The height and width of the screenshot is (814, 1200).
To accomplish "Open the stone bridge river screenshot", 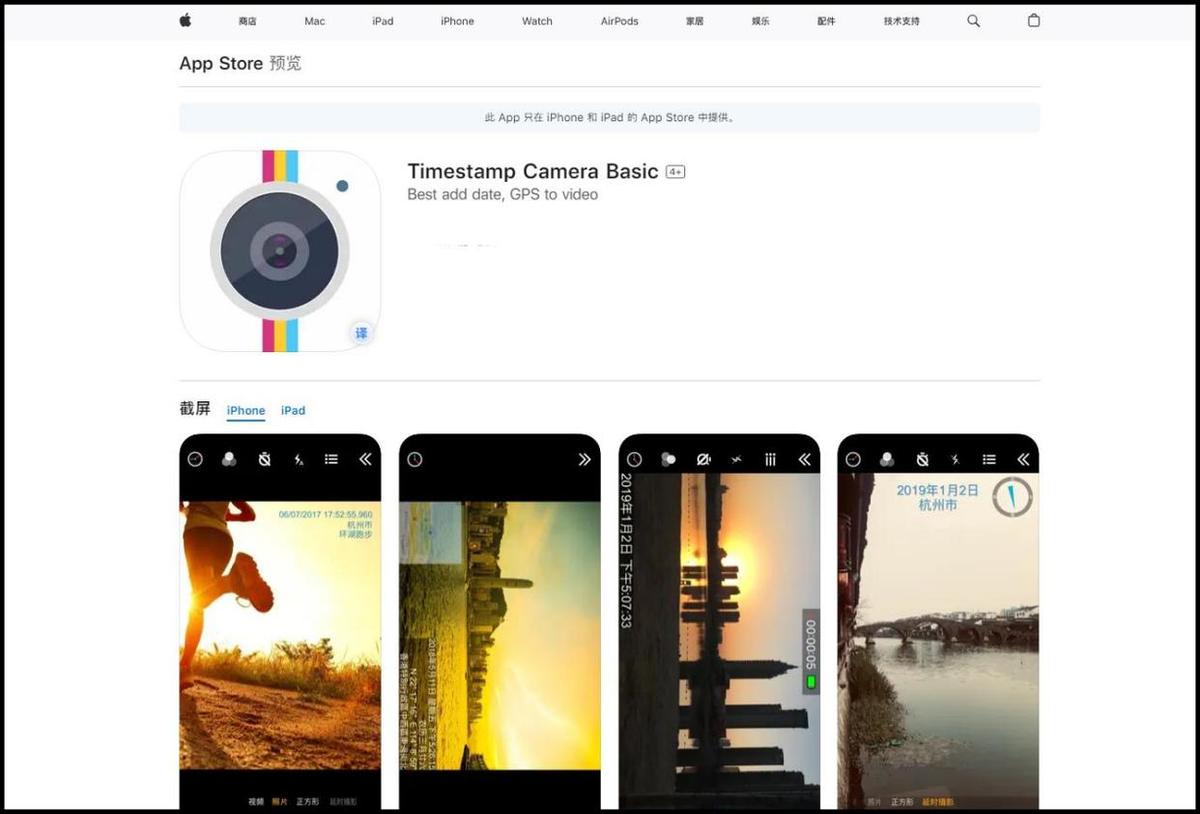I will pyautogui.click(x=938, y=620).
